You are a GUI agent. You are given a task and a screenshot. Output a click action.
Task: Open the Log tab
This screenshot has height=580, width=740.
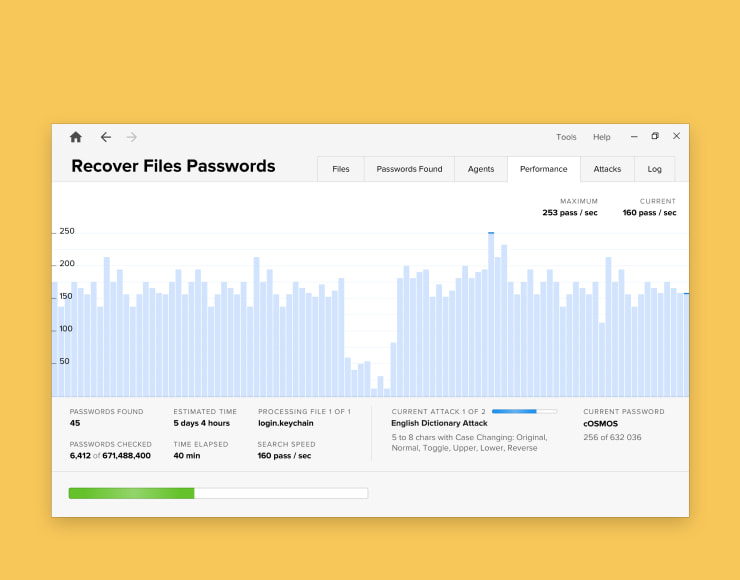coord(654,169)
